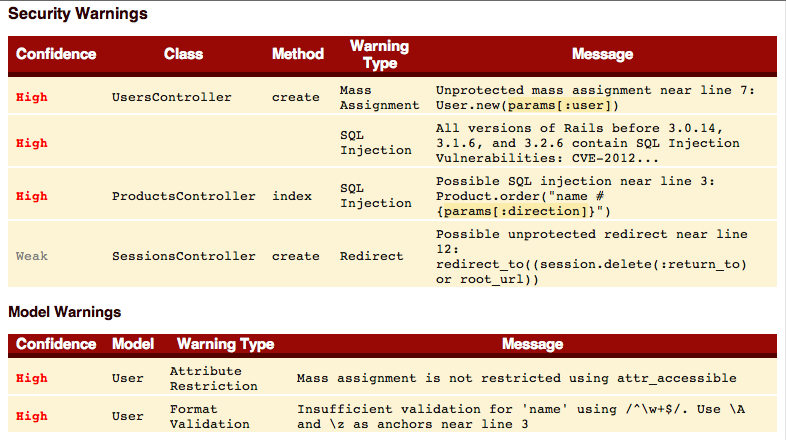This screenshot has height=440, width=786.
Task: Open the attr_accessible mass assignment message
Action: (516, 378)
